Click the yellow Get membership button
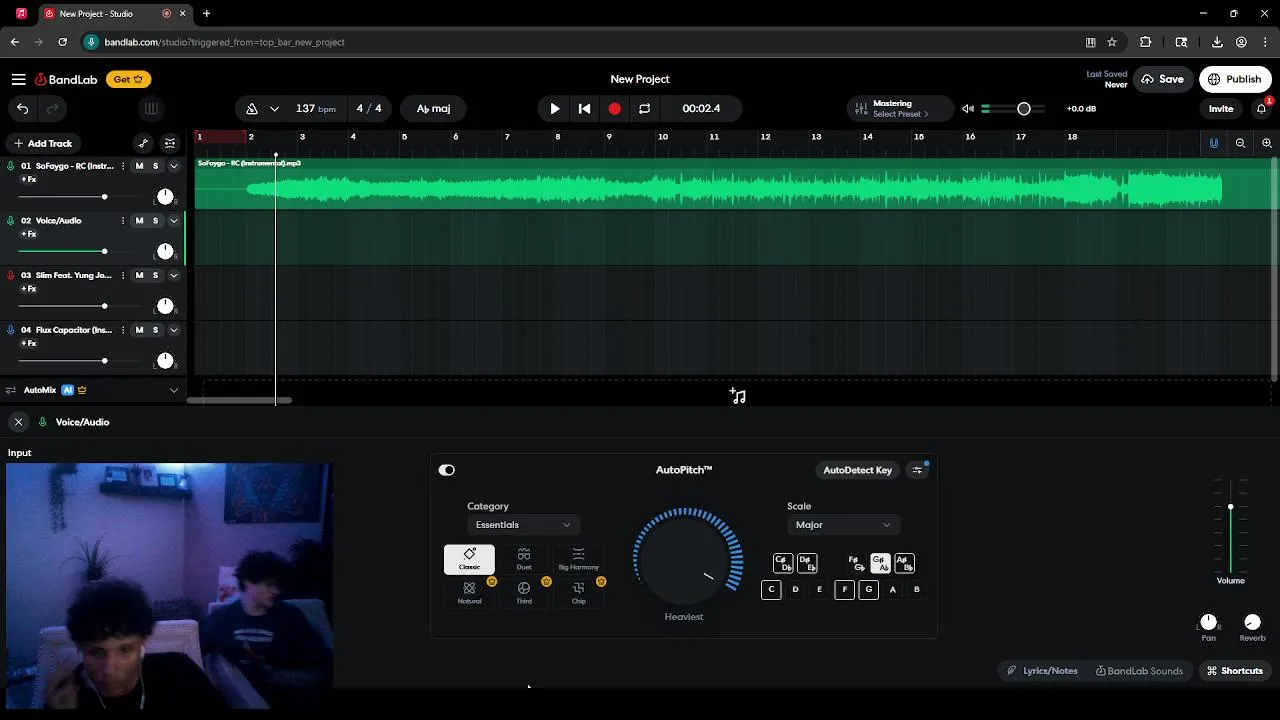Screen dimensions: 1280x720 point(128,79)
